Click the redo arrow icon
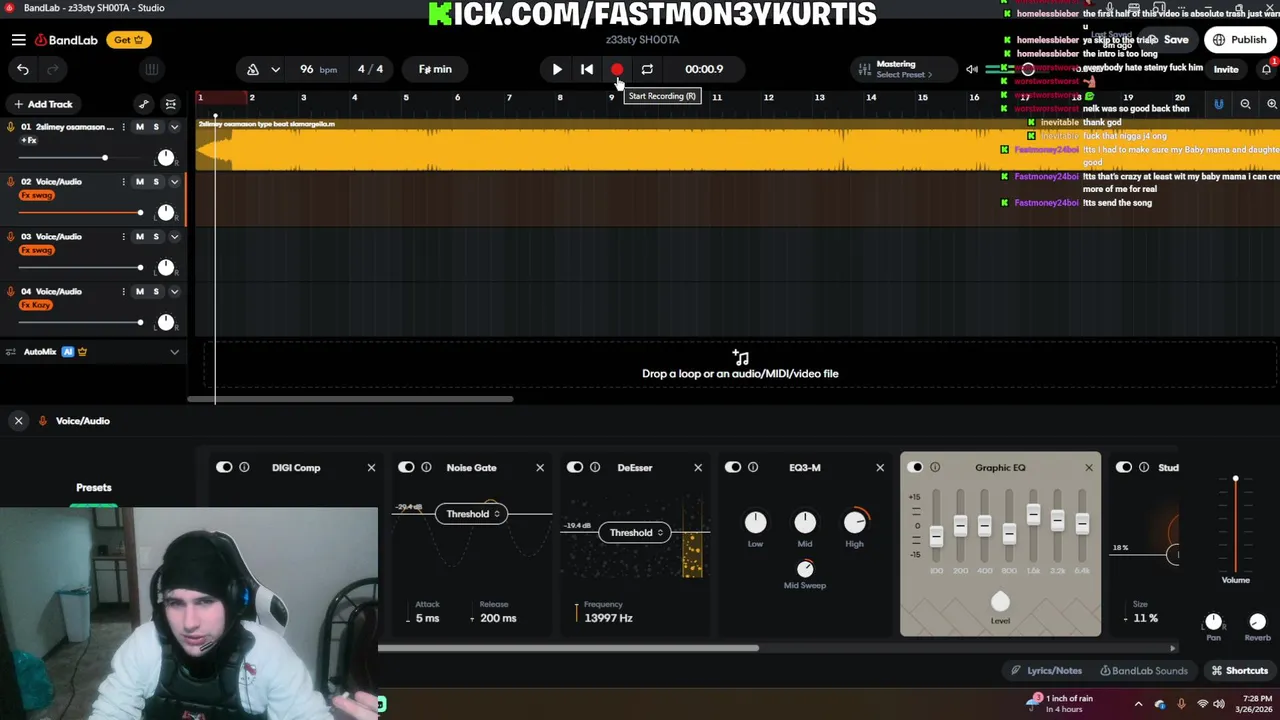Image resolution: width=1280 pixels, height=720 pixels. pyautogui.click(x=53, y=69)
